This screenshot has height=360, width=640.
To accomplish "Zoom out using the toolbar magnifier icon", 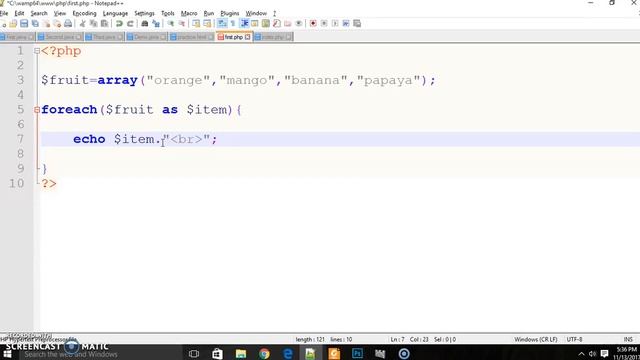I will 182,24.
